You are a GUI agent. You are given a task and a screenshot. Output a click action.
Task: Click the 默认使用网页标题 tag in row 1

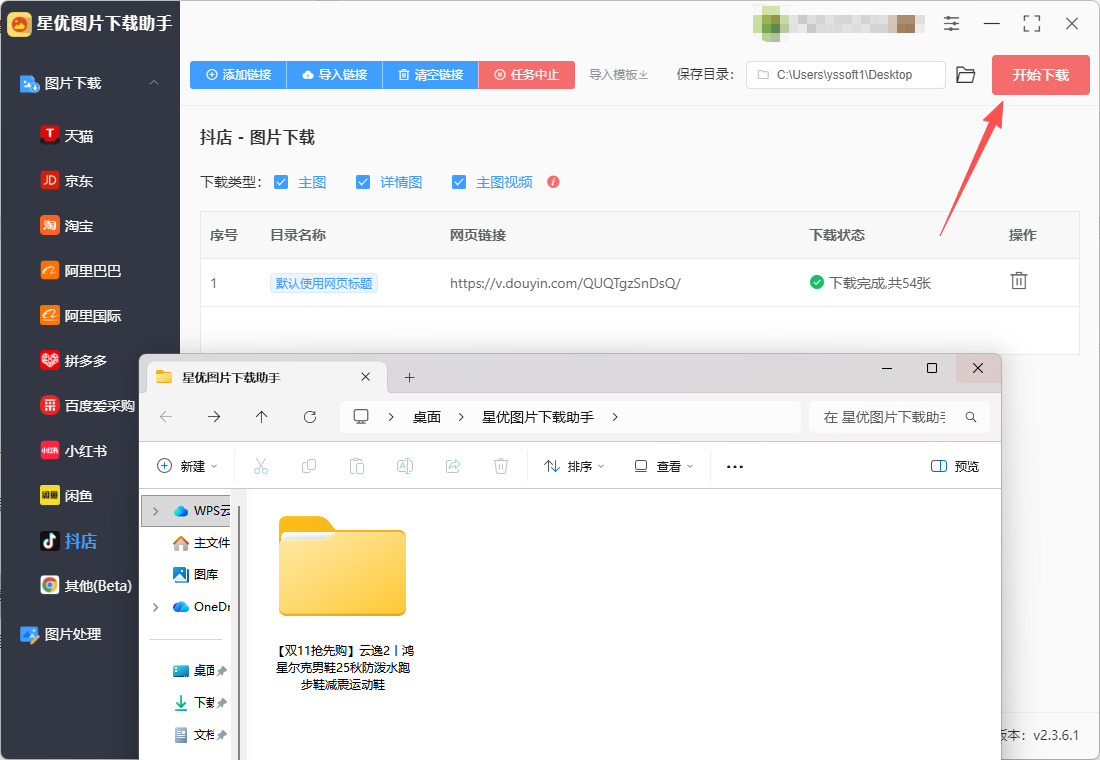324,283
